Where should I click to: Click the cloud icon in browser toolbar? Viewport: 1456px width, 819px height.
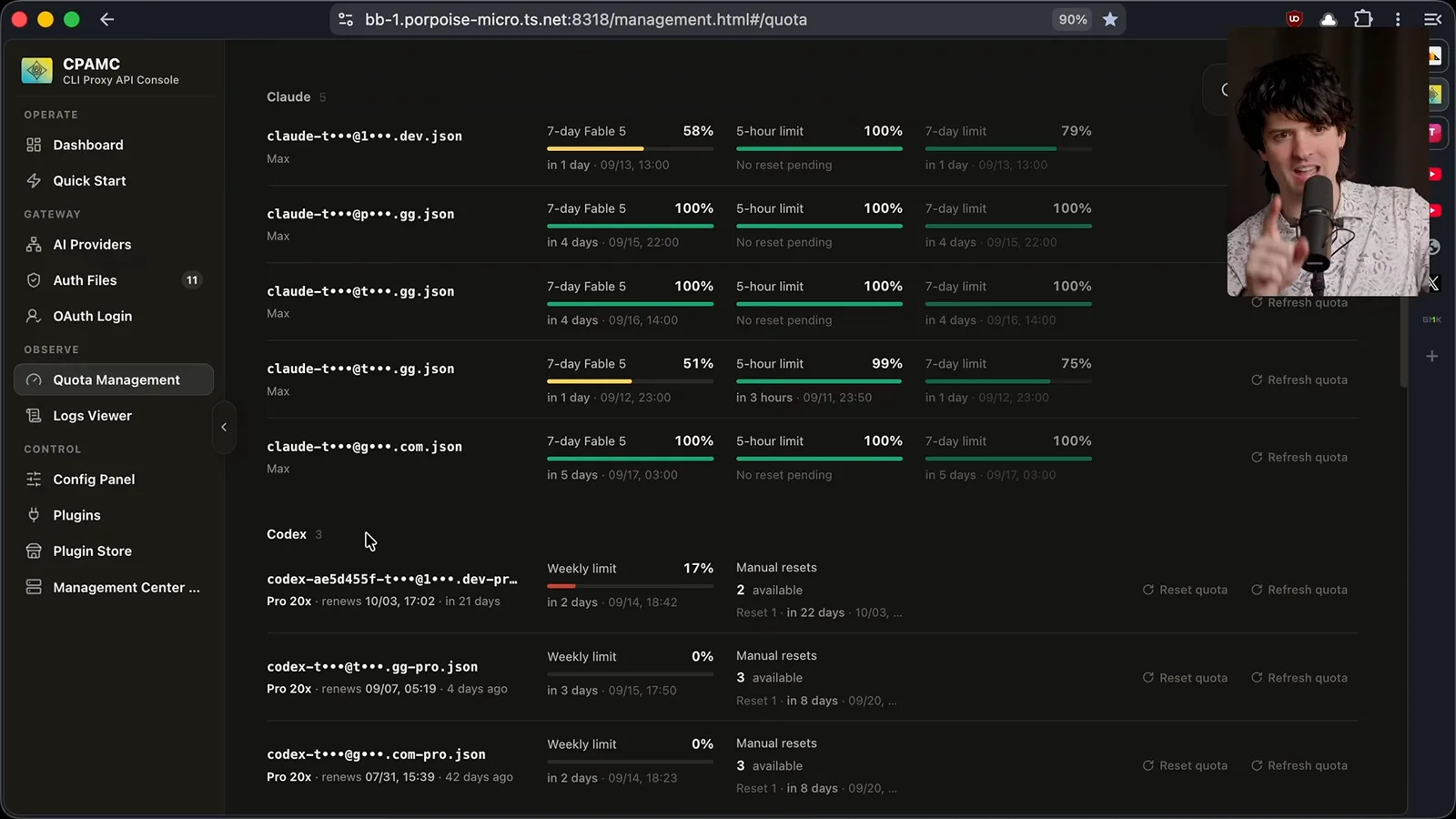[1329, 19]
